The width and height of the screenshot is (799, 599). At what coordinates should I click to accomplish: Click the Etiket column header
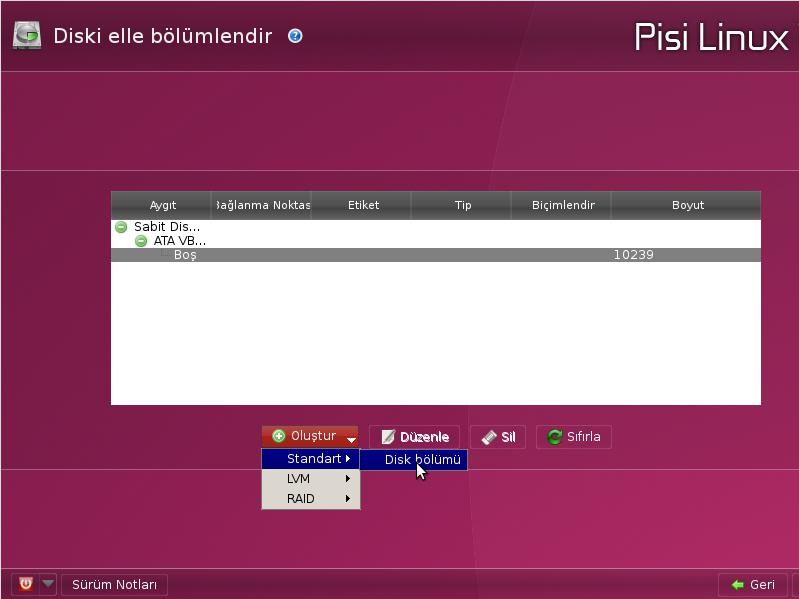point(362,205)
